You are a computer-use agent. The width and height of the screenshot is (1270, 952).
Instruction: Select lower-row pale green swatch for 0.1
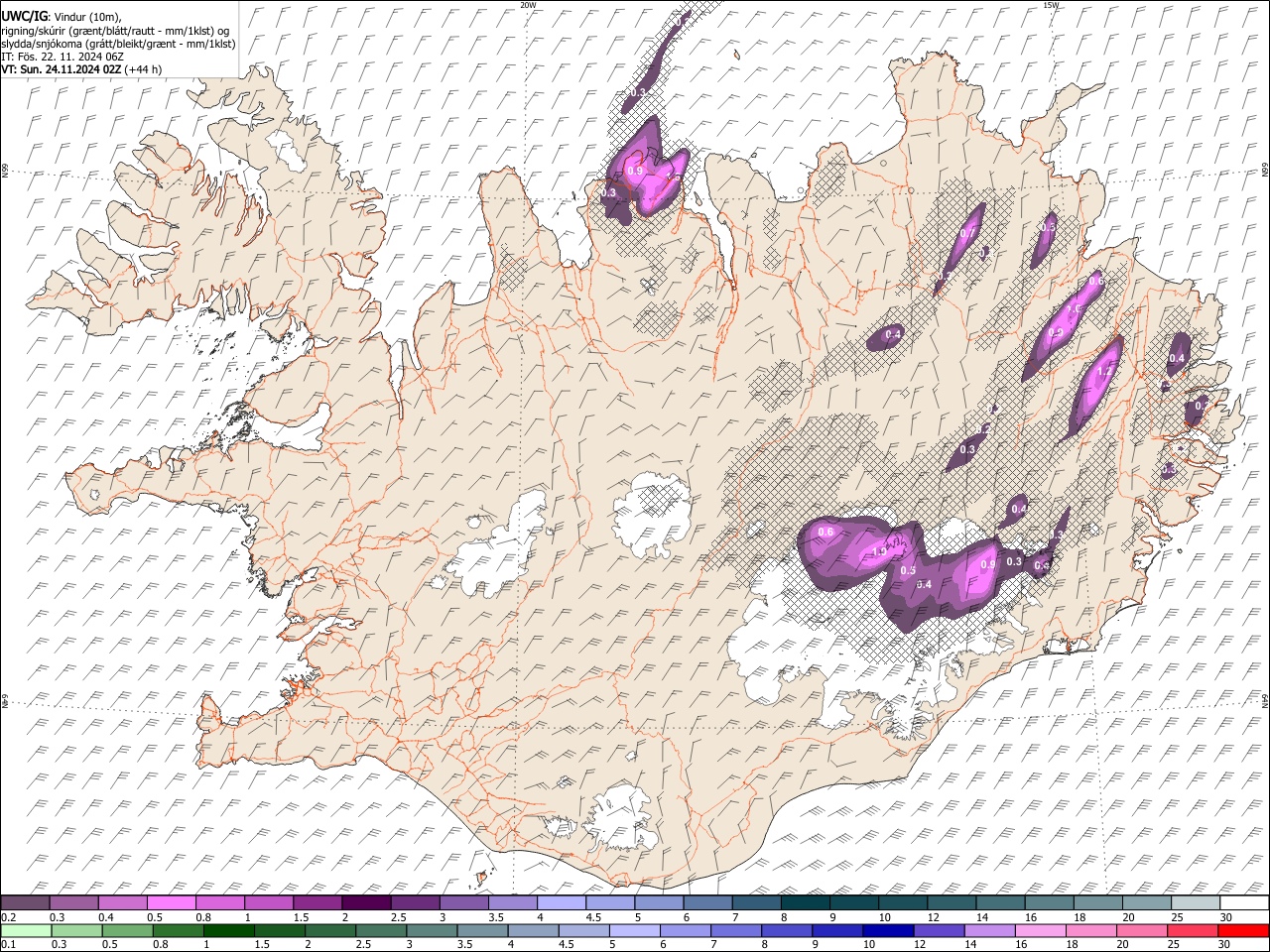coord(25,930)
